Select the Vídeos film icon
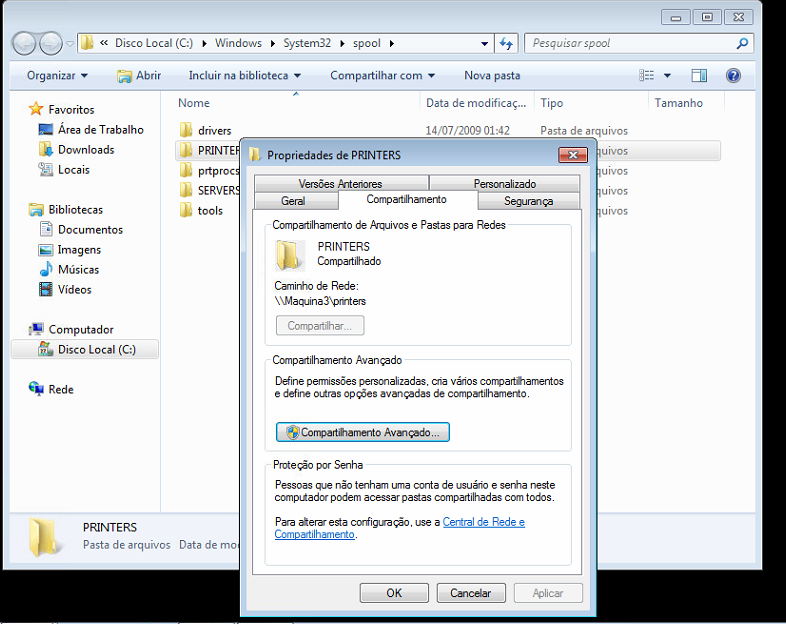The height and width of the screenshot is (624, 786). 46,289
